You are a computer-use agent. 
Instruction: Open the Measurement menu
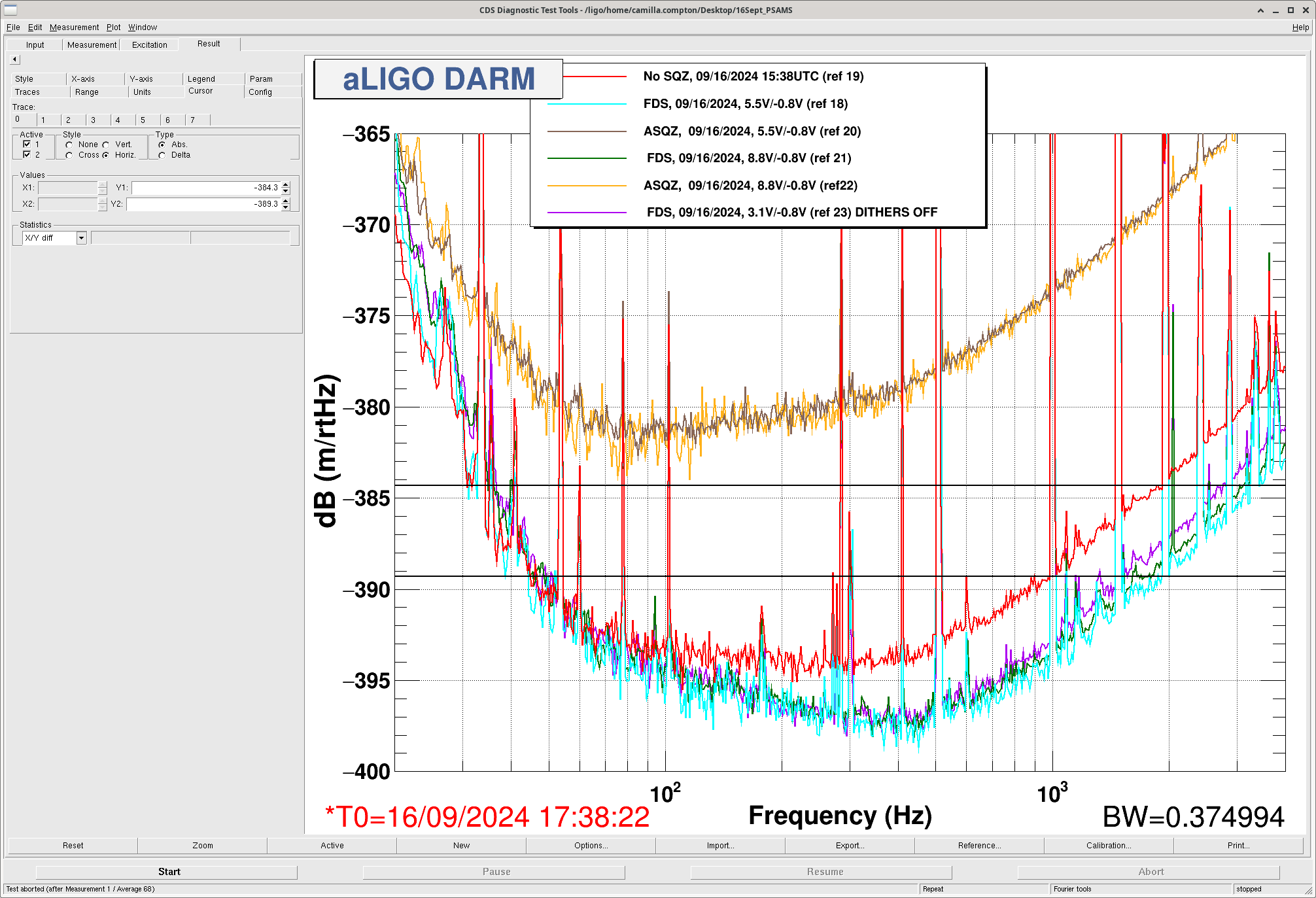(74, 27)
